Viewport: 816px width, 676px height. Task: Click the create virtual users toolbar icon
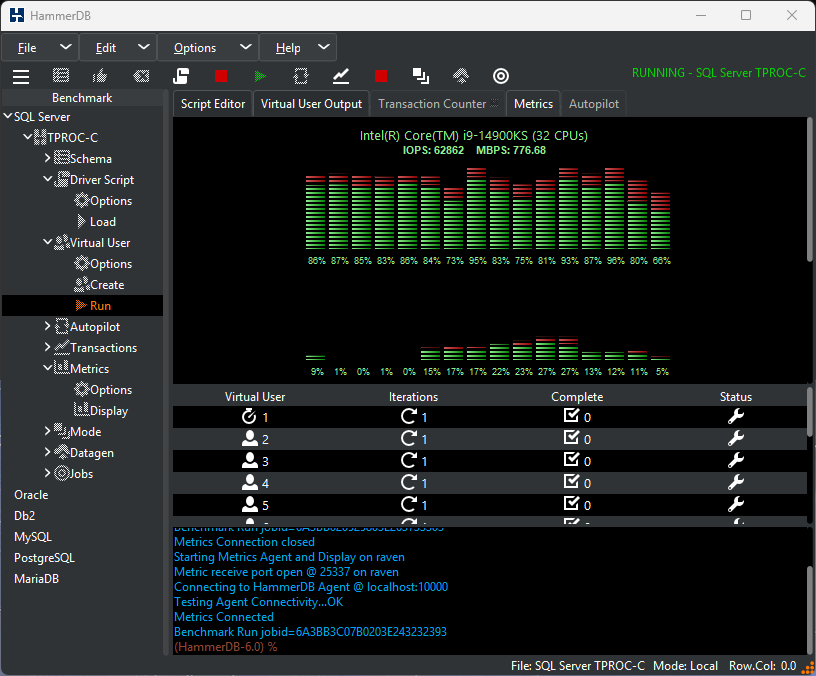181,76
